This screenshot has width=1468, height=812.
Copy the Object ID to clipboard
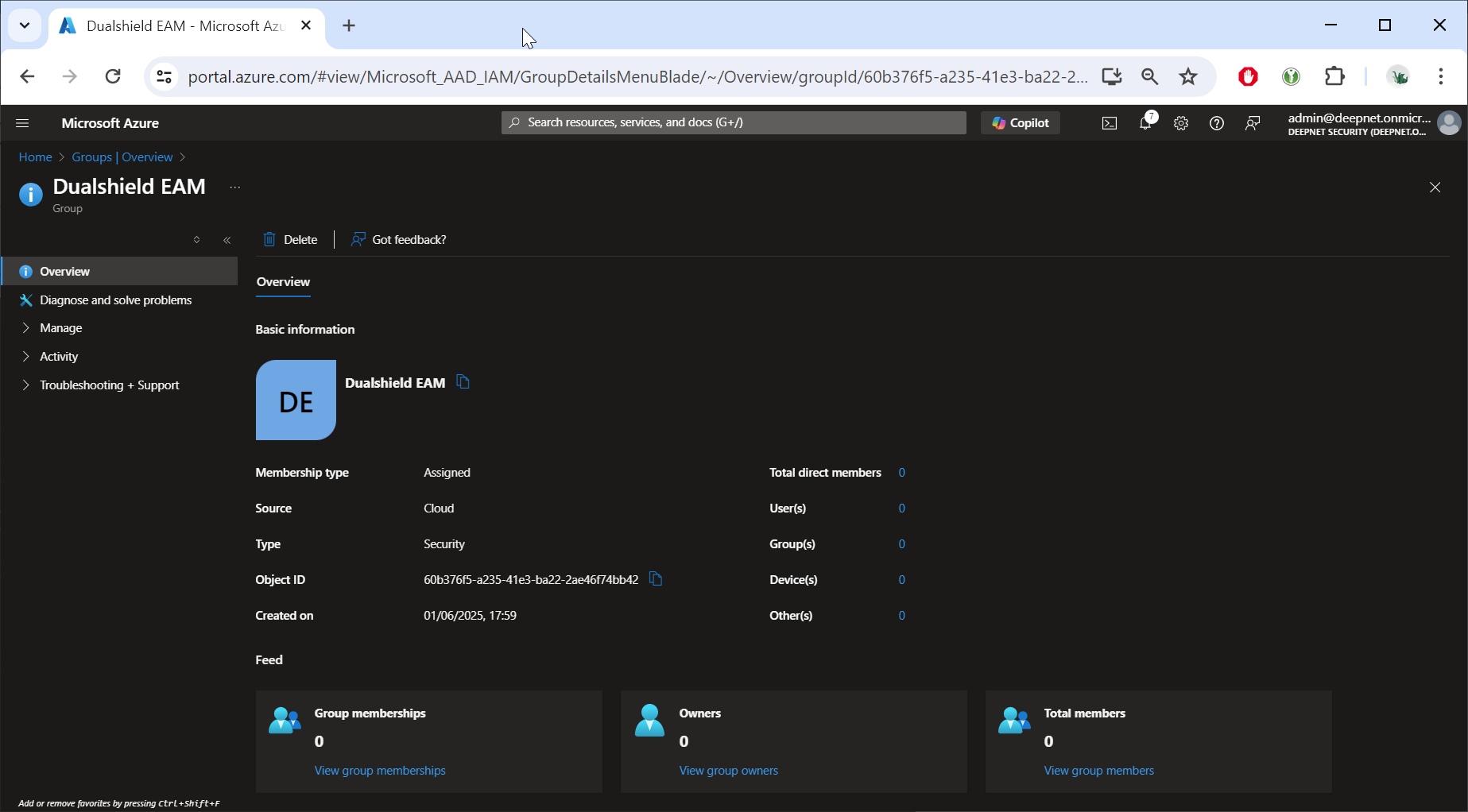[656, 579]
